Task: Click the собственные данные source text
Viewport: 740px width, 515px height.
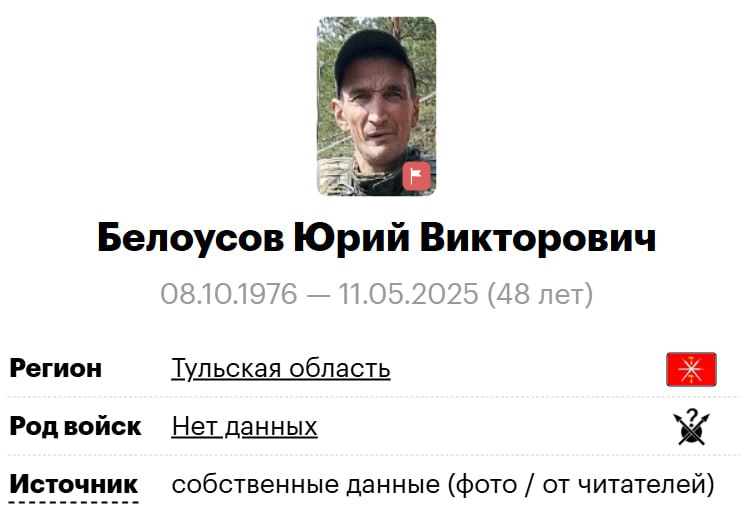Action: [305, 485]
